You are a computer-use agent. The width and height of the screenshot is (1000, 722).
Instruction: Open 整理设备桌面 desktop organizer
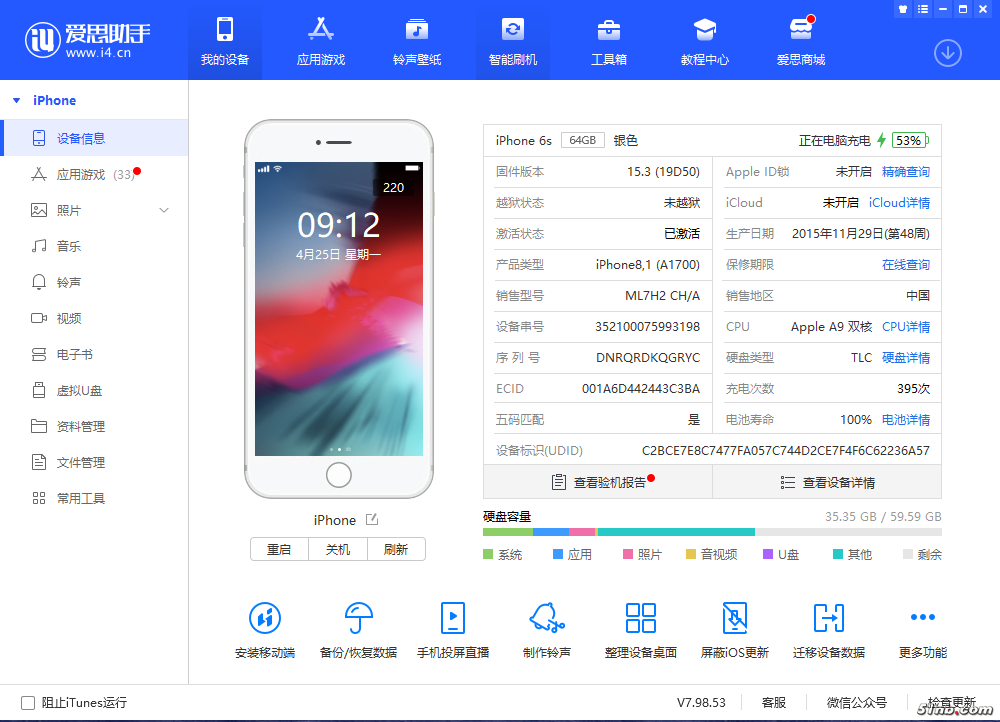[640, 630]
